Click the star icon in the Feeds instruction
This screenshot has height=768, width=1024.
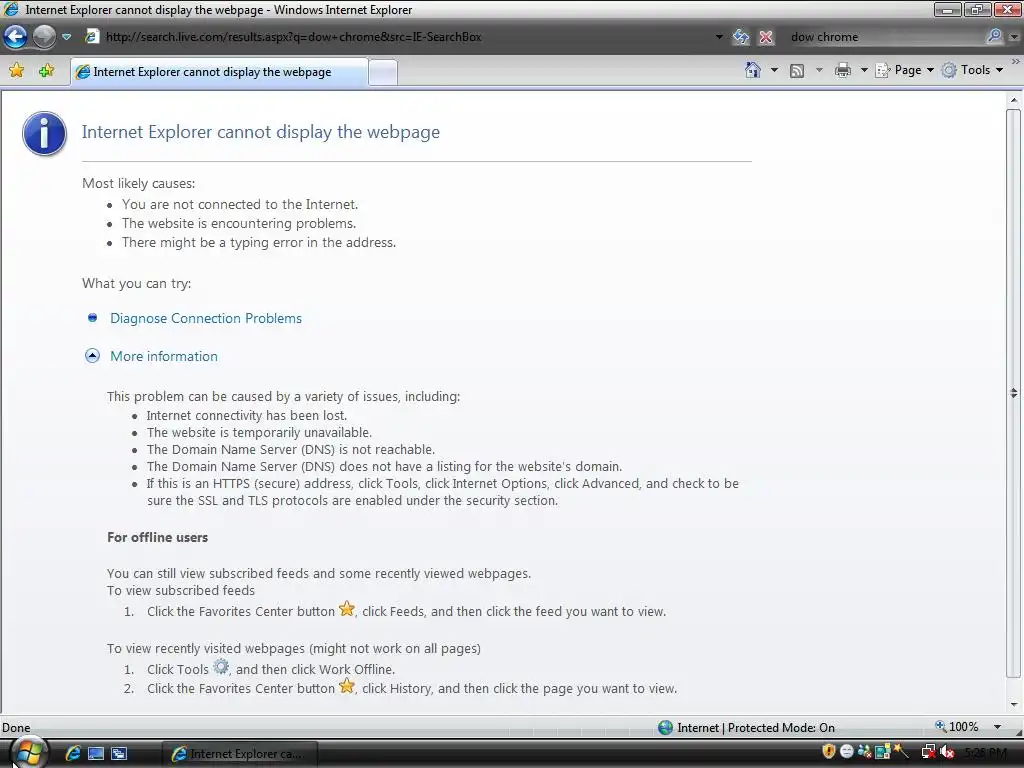347,609
